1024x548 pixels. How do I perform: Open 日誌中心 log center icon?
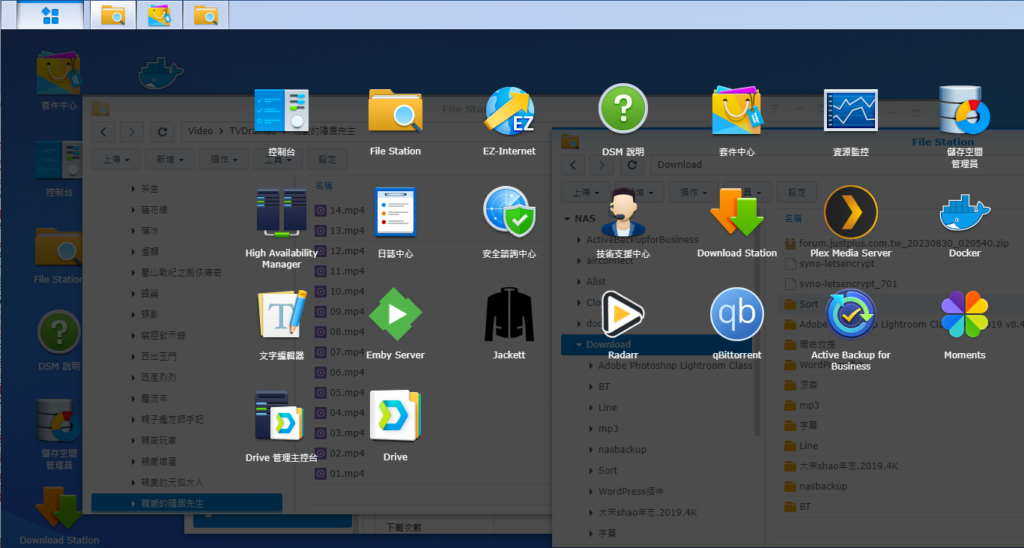pos(395,212)
